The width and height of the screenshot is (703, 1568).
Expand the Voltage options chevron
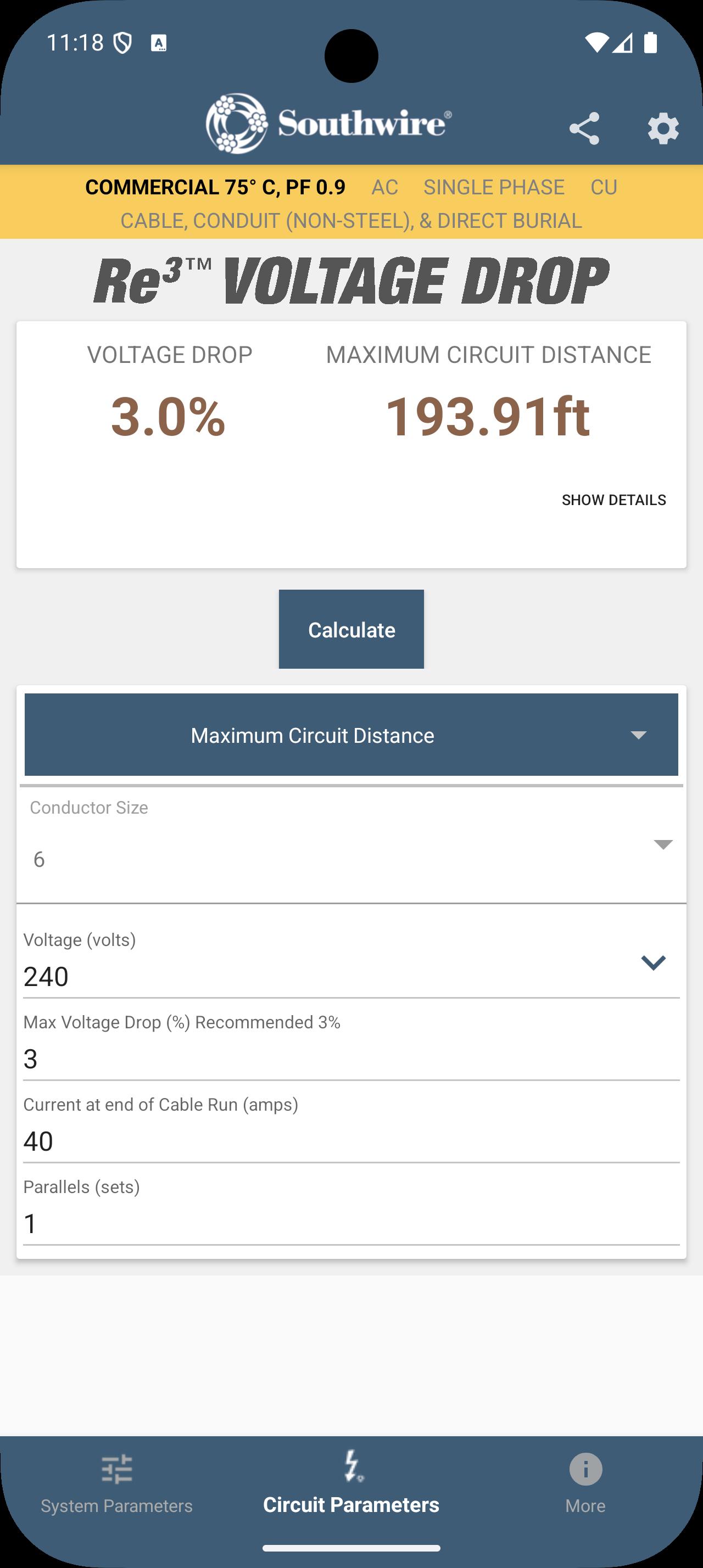tap(653, 962)
